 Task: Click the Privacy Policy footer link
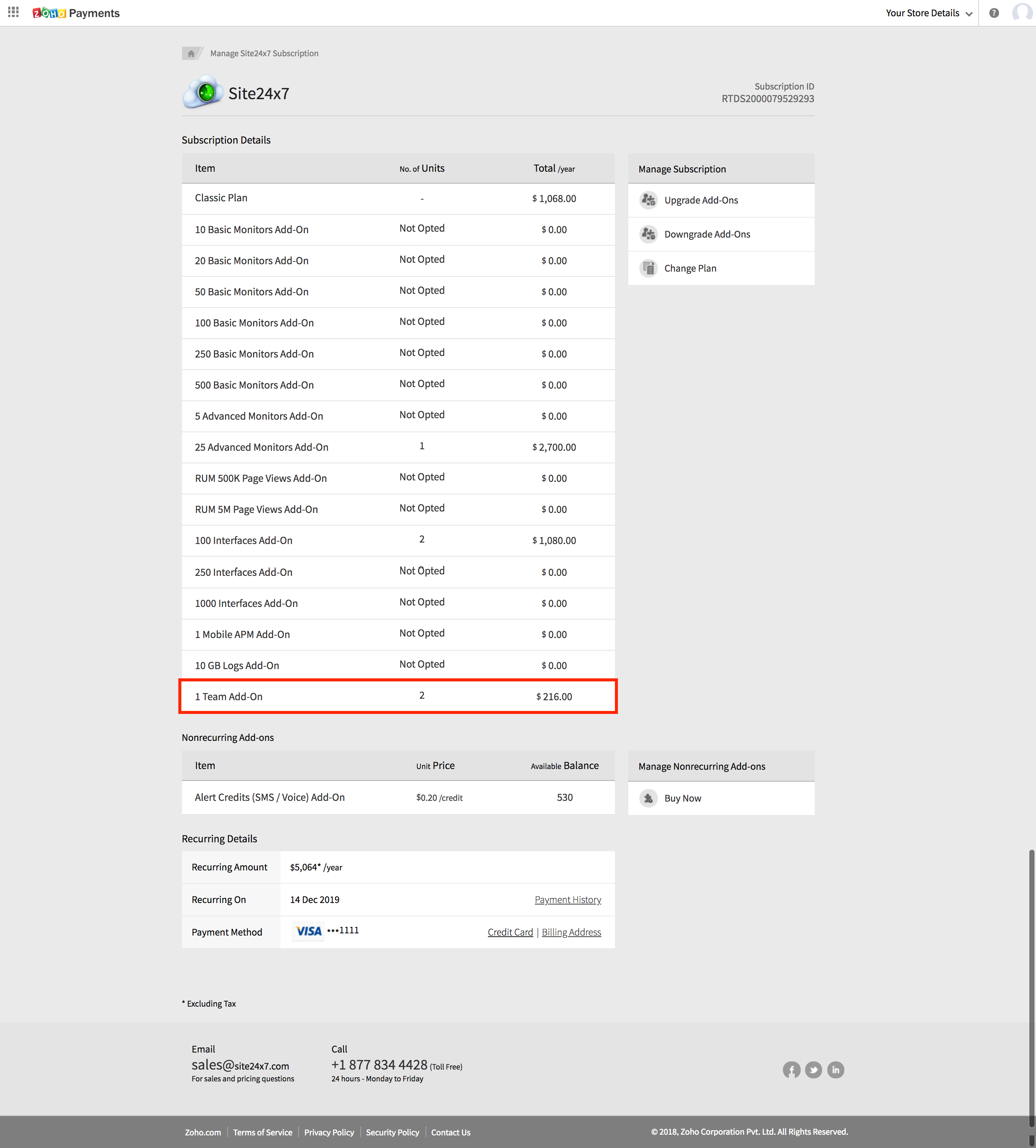329,1132
